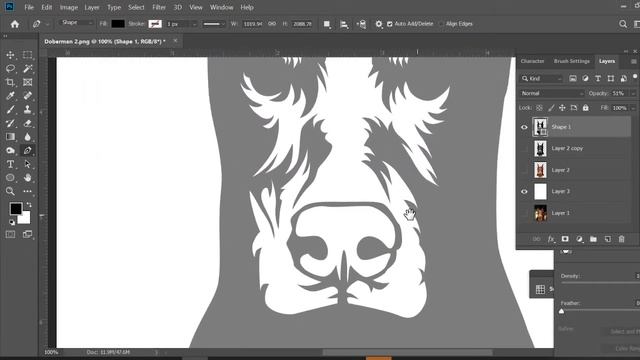Open the Opacity slider dropdown arrow

click(x=633, y=93)
